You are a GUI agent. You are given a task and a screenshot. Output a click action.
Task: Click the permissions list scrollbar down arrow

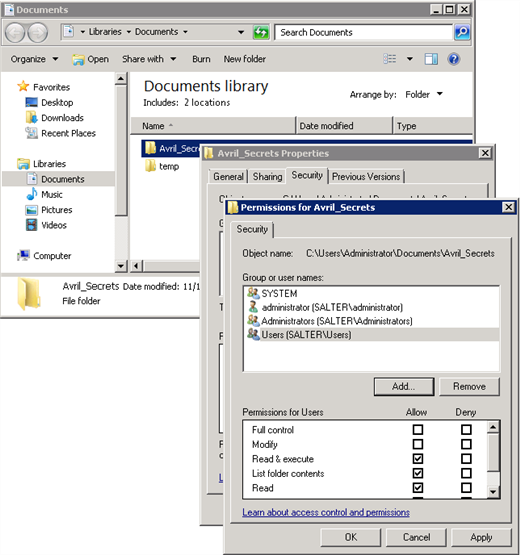pyautogui.click(x=493, y=492)
